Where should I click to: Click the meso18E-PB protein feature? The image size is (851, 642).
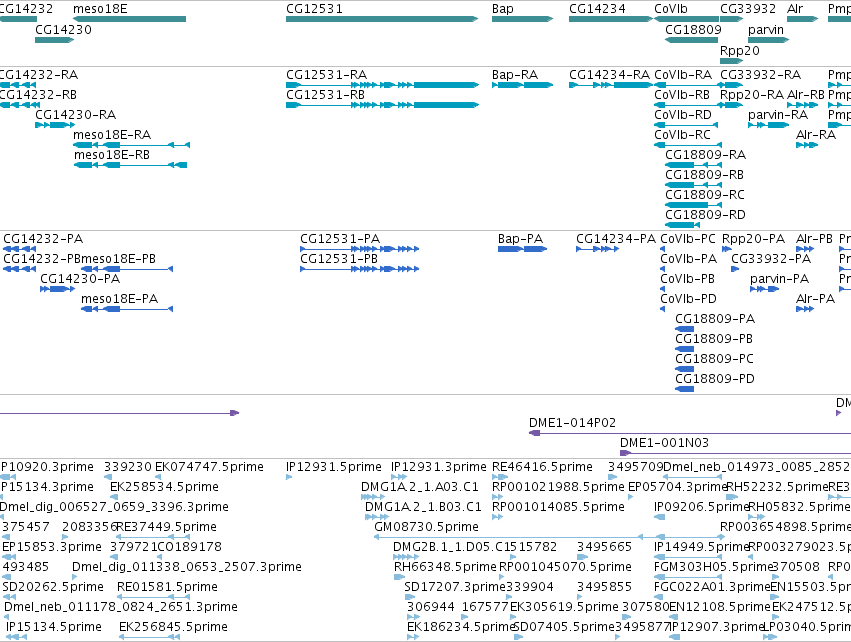tap(127, 269)
